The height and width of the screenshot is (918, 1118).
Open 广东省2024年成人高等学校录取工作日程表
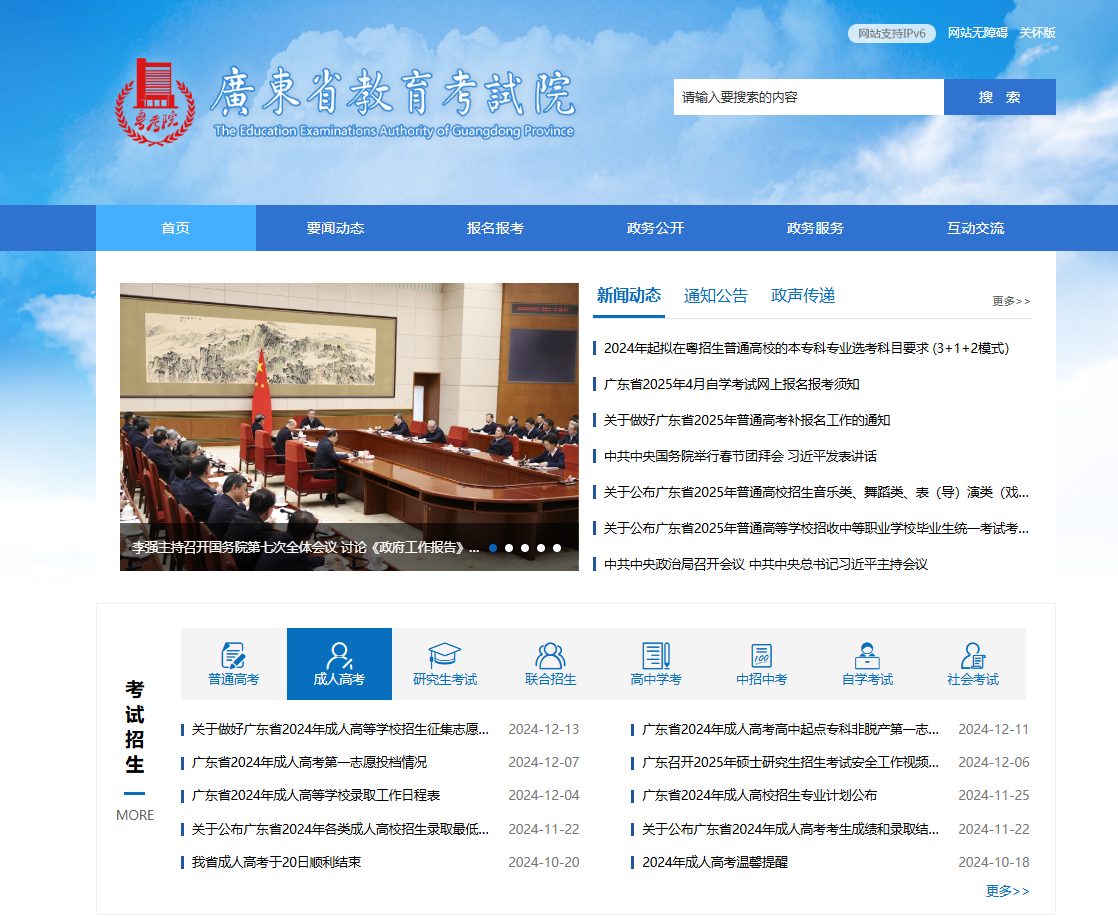[x=316, y=795]
